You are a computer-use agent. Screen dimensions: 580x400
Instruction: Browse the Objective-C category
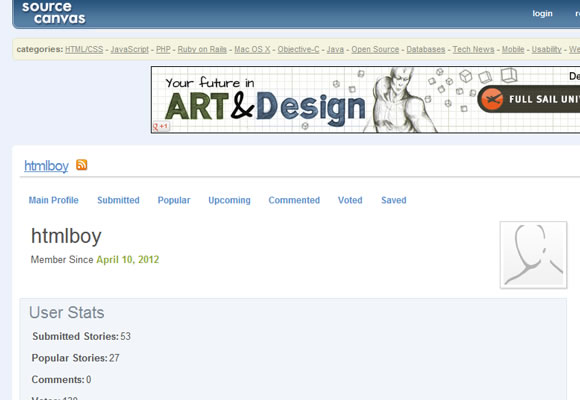click(298, 49)
